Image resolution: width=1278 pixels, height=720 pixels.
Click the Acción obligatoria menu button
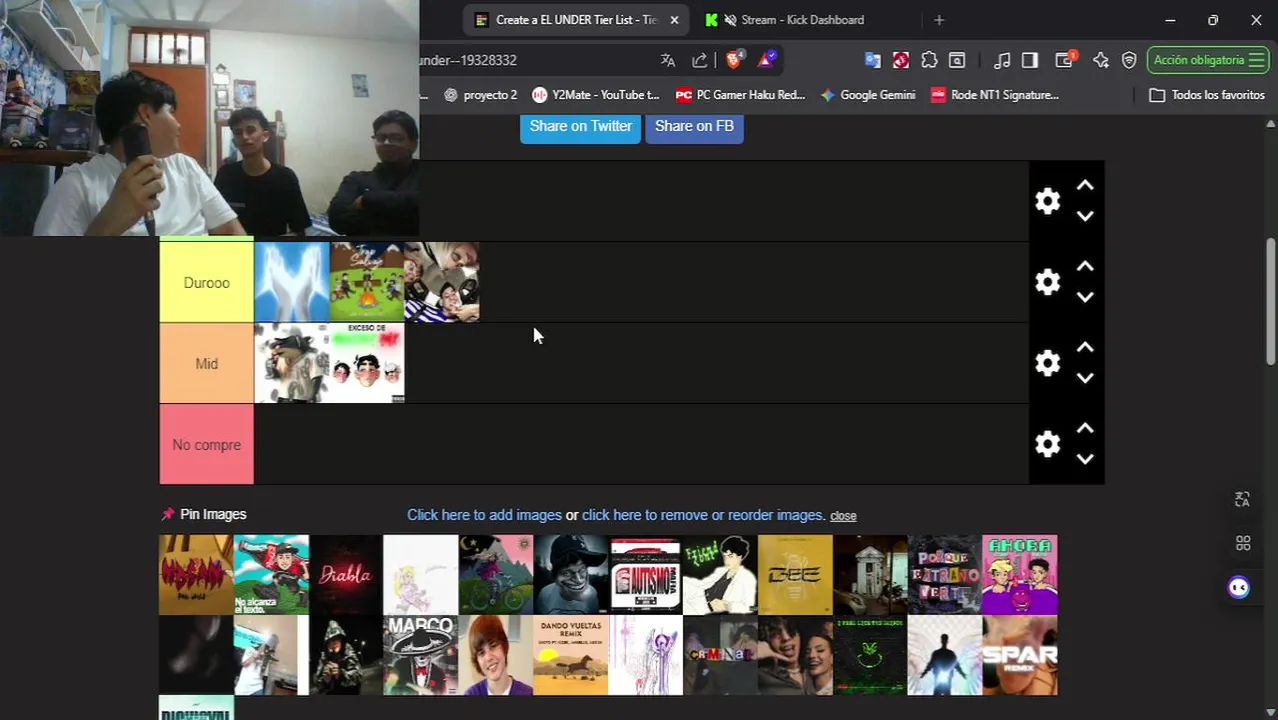[x=1208, y=60]
